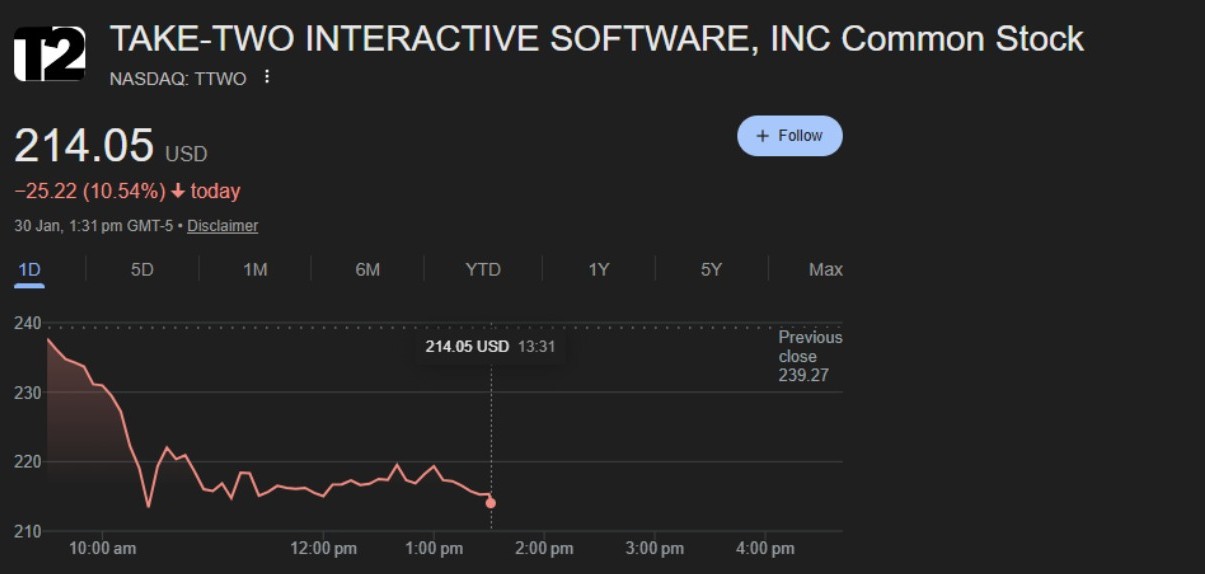Click the plus icon in Follow button

pyautogui.click(x=763, y=136)
